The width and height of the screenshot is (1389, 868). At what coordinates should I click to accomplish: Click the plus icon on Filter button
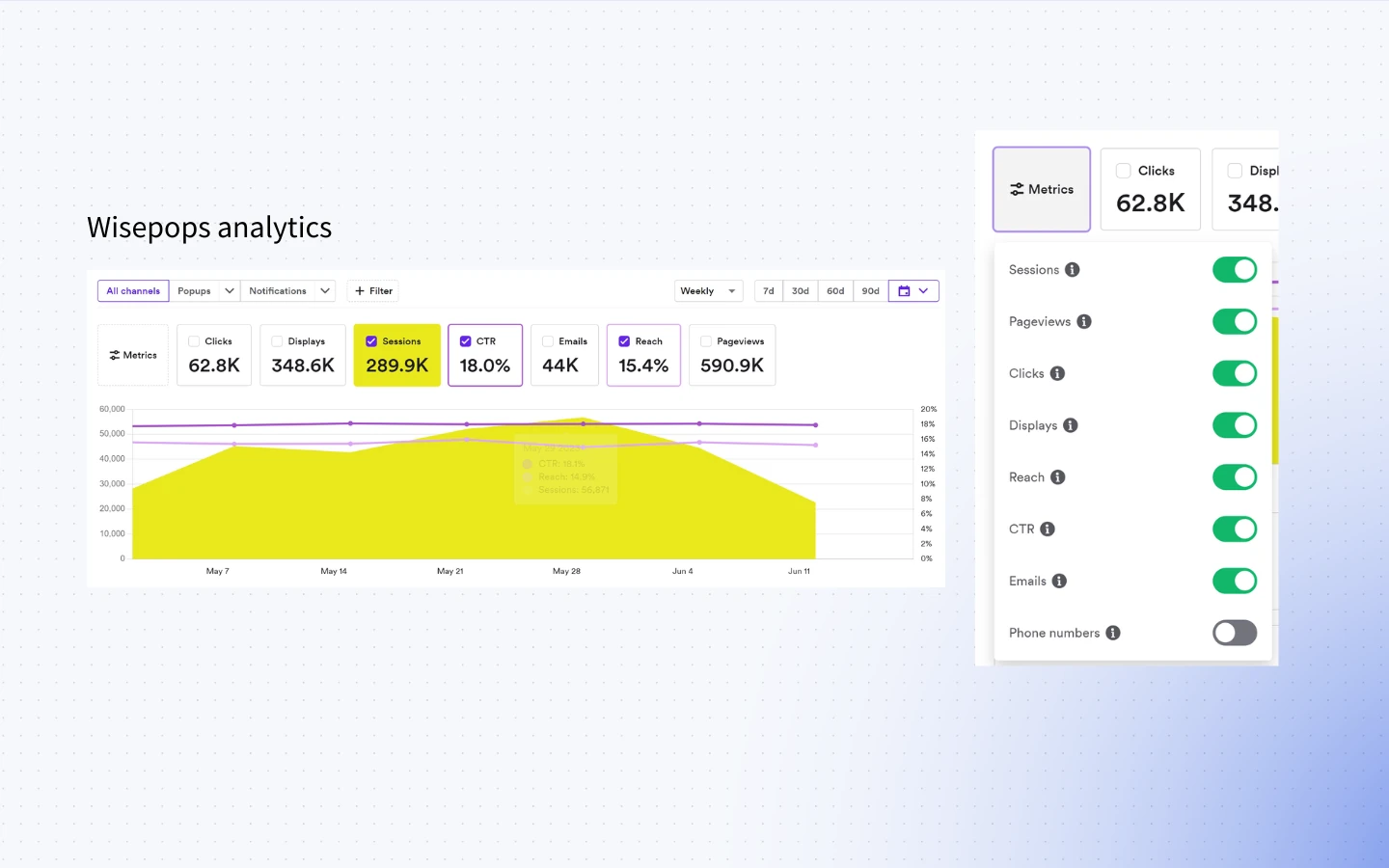(x=360, y=291)
